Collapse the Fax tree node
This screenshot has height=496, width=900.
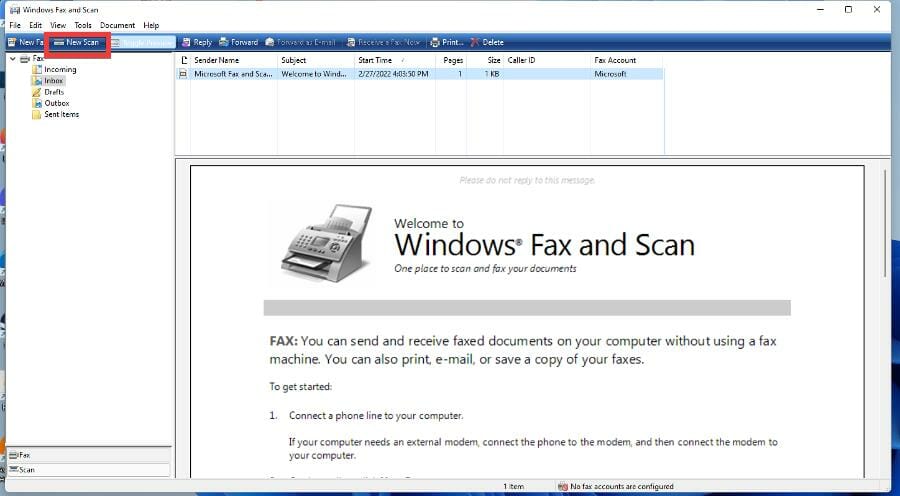13,59
